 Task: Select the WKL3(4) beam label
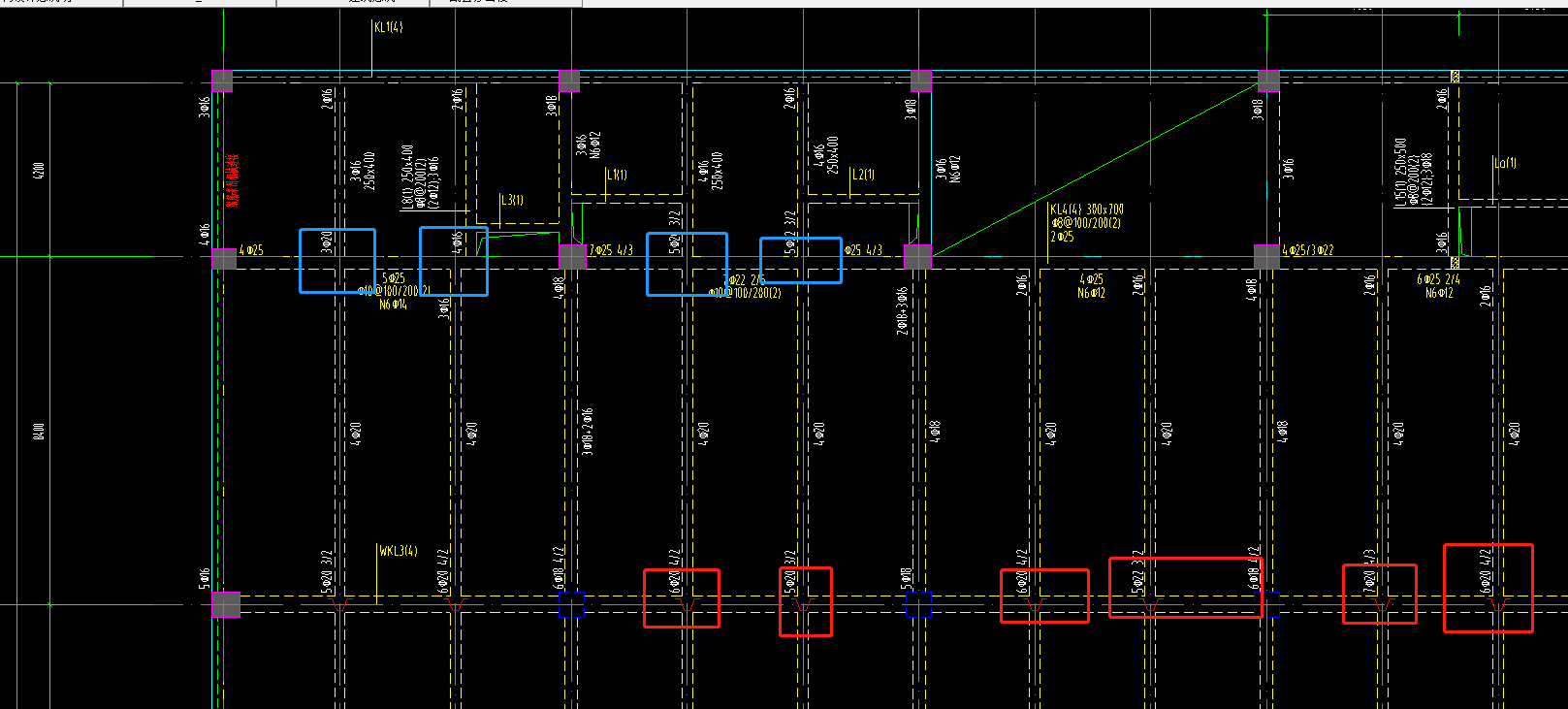[x=399, y=551]
